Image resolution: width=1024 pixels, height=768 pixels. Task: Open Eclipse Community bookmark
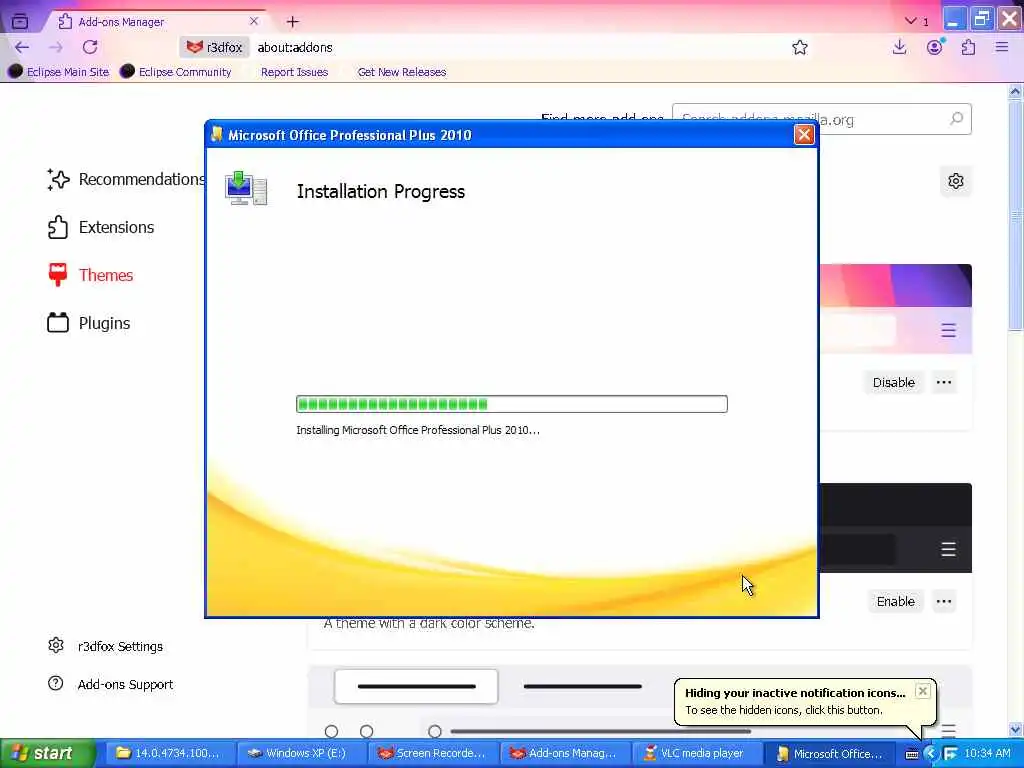click(176, 72)
